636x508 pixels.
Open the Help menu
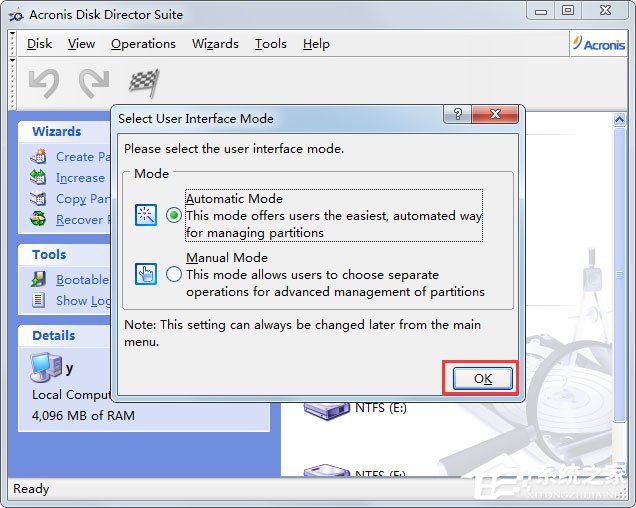316,43
